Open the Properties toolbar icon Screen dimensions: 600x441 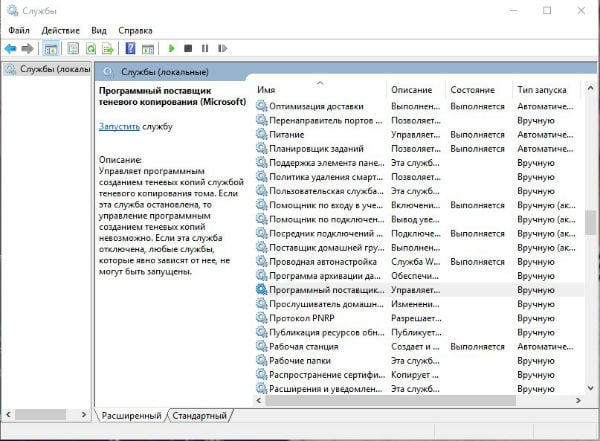tap(73, 49)
